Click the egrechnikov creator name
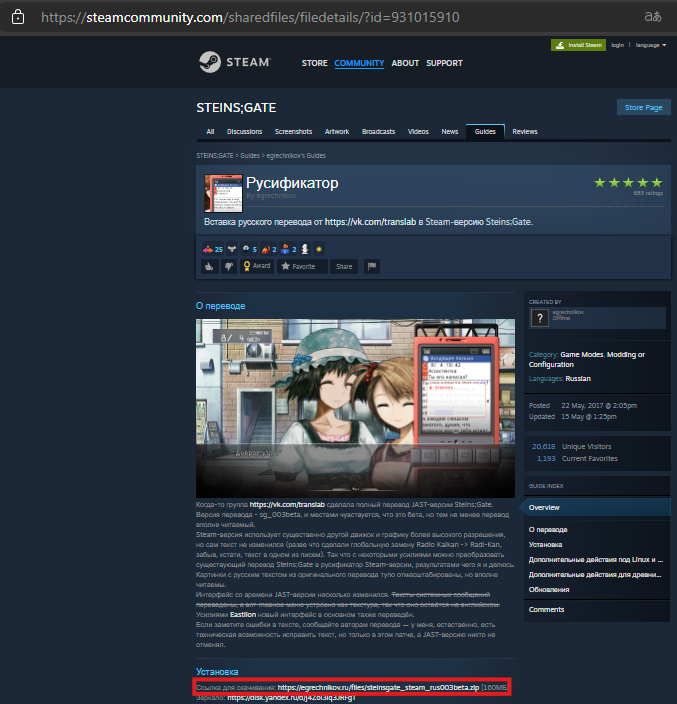 pyautogui.click(x=568, y=312)
